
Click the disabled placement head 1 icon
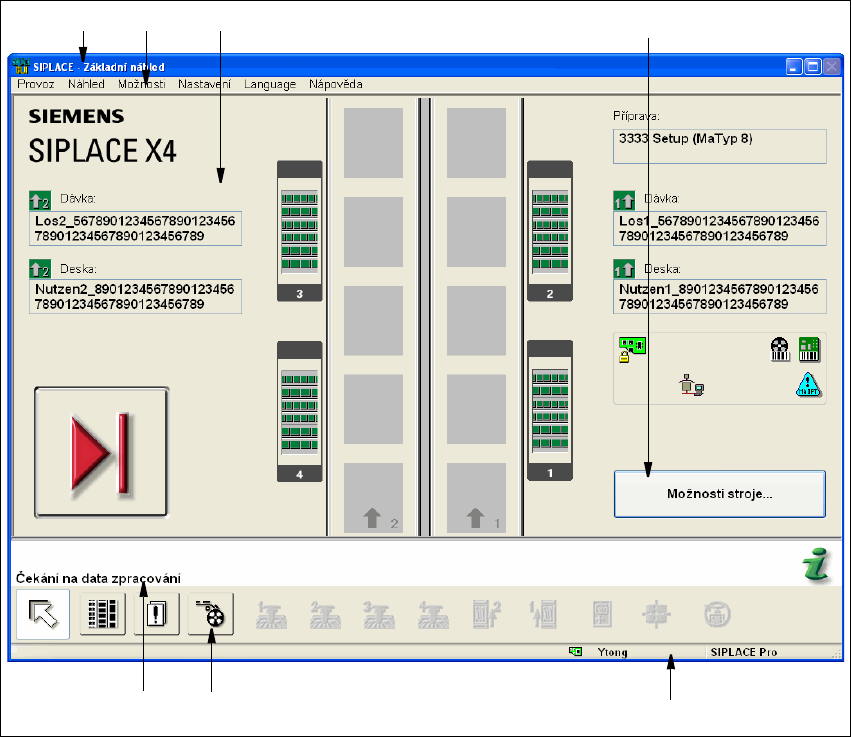coord(270,615)
